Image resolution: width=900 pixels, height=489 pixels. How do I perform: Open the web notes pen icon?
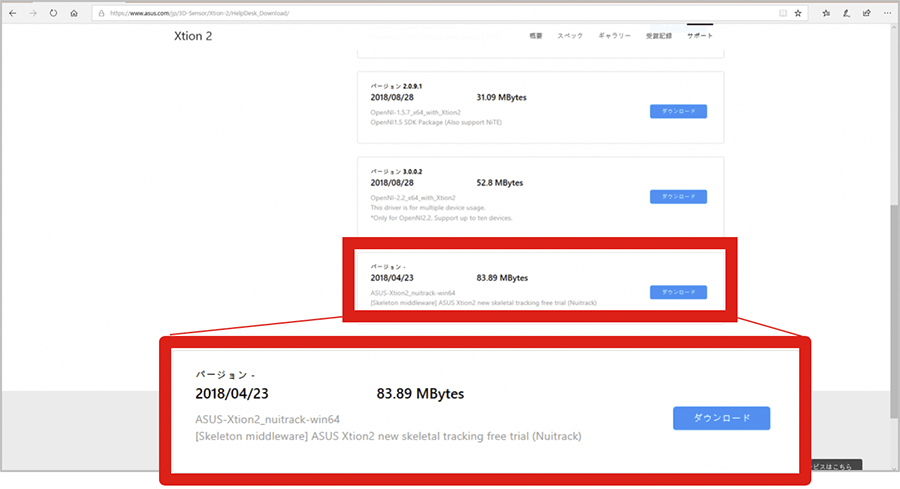pyautogui.click(x=846, y=13)
